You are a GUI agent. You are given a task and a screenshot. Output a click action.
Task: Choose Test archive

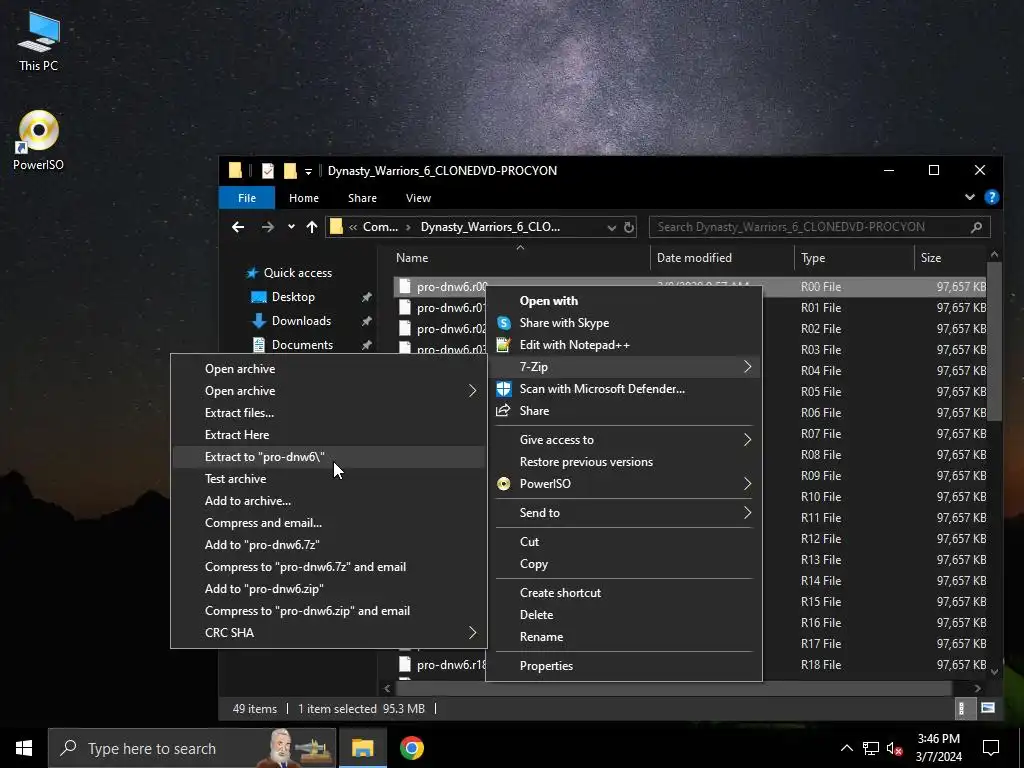(328, 479)
